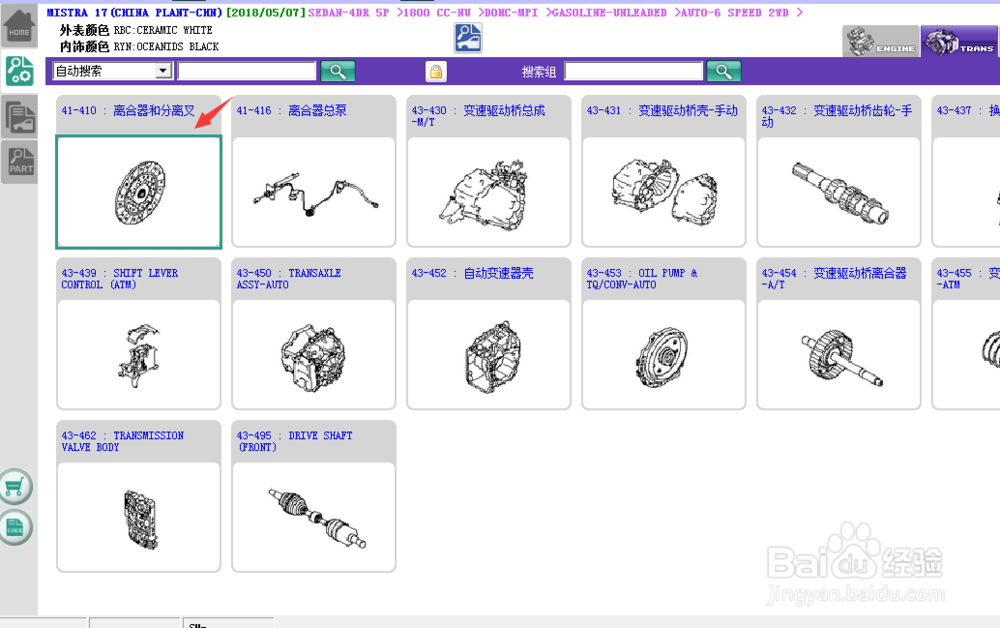
Task: Click the 1800 CC-NU breadcrumb
Action: tap(438, 13)
